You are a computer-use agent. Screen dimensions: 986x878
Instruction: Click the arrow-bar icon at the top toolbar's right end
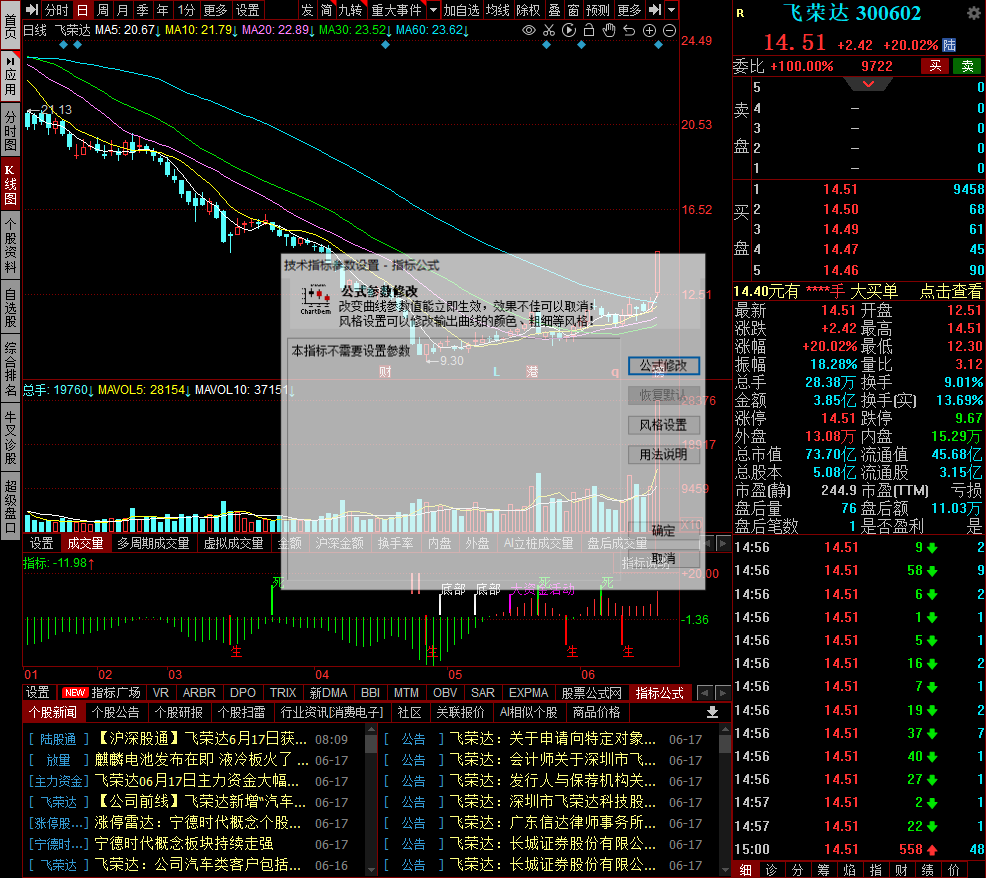pos(655,10)
